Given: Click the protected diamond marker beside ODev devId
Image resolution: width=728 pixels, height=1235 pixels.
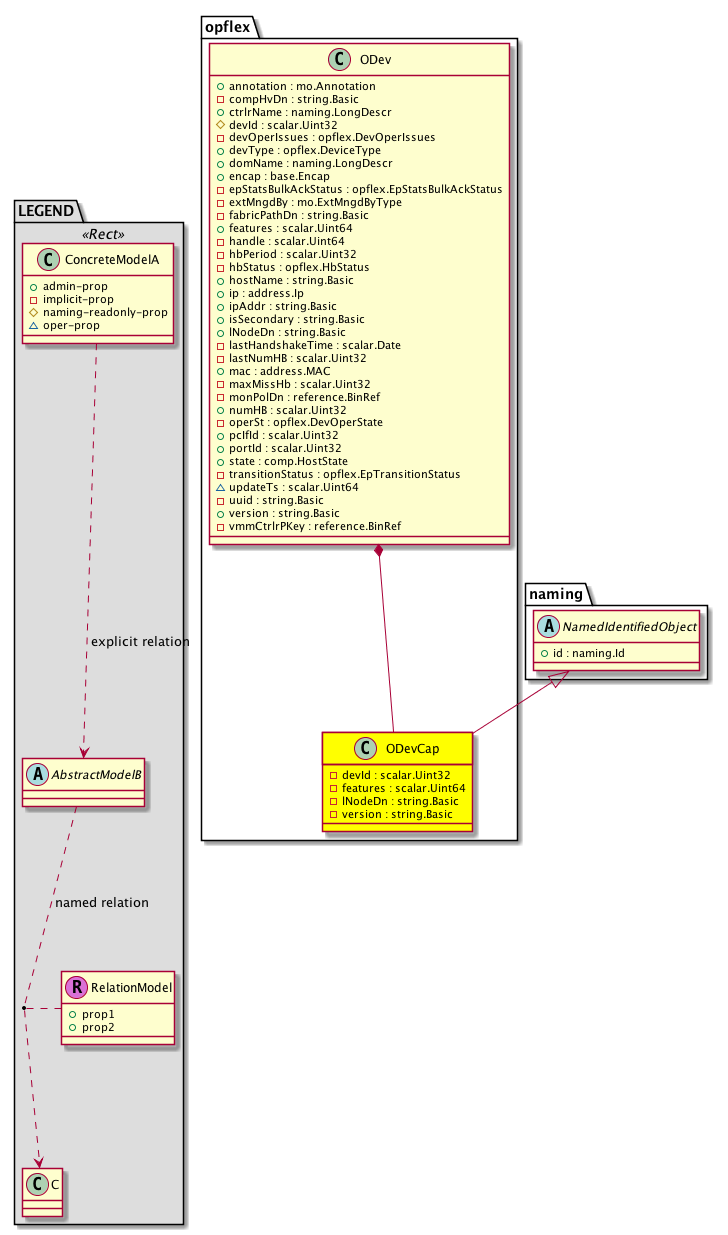Looking at the screenshot, I should [x=220, y=124].
